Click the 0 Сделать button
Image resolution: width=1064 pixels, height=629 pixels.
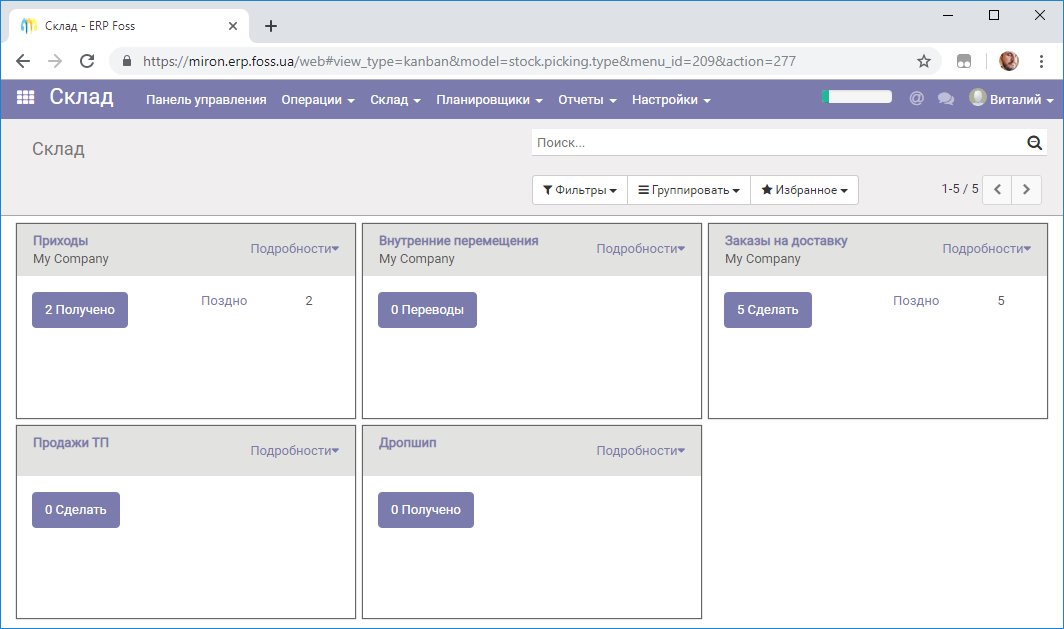click(x=76, y=510)
